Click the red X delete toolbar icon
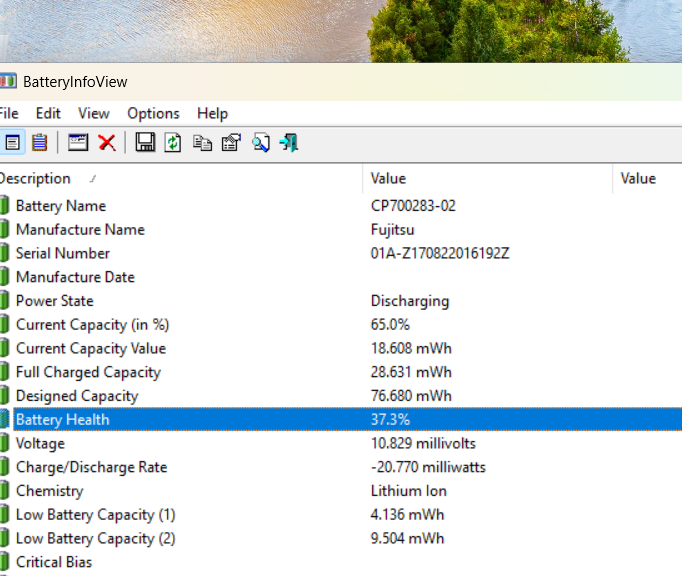 107,142
